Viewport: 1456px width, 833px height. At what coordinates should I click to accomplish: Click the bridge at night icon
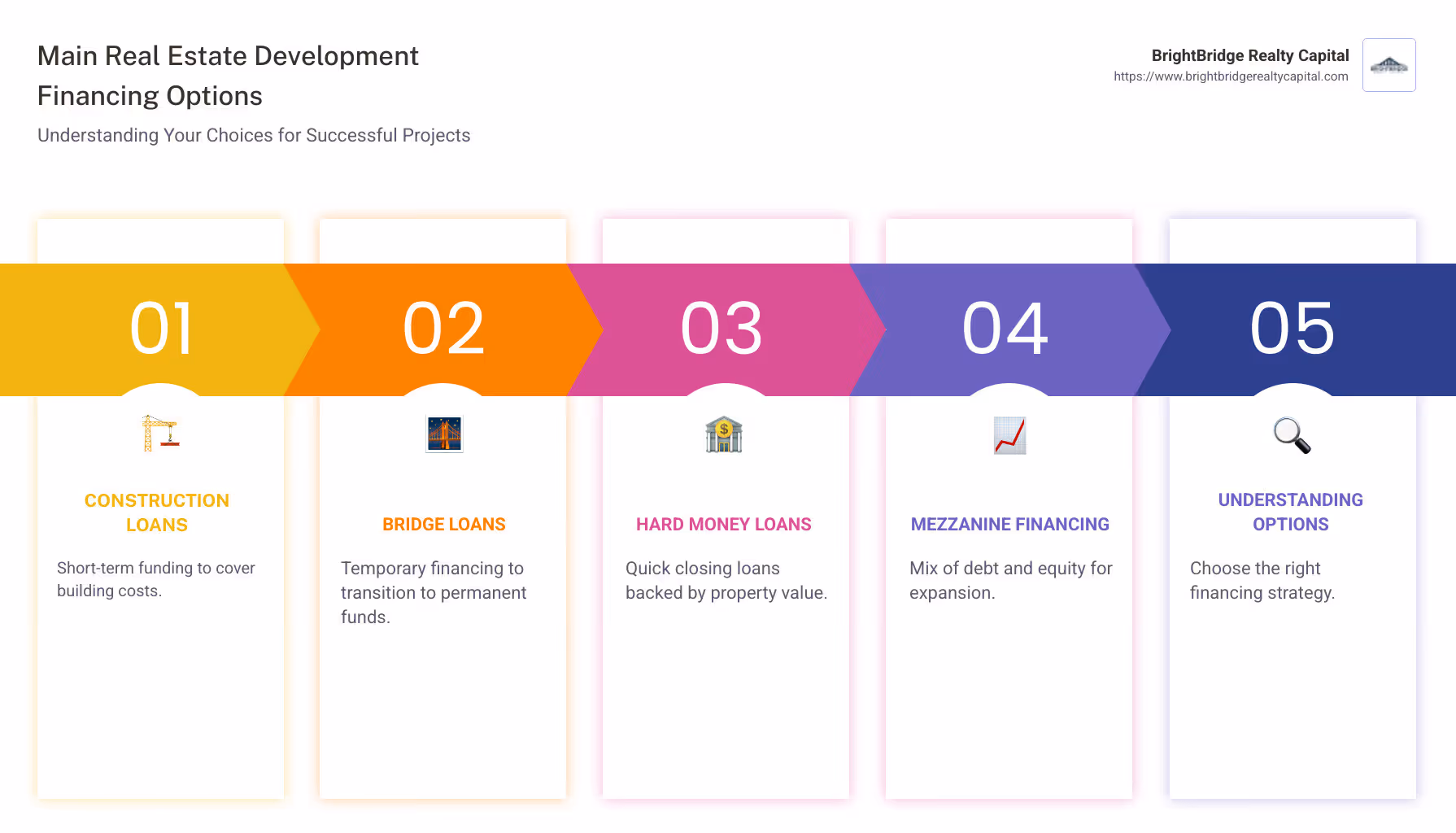[444, 434]
